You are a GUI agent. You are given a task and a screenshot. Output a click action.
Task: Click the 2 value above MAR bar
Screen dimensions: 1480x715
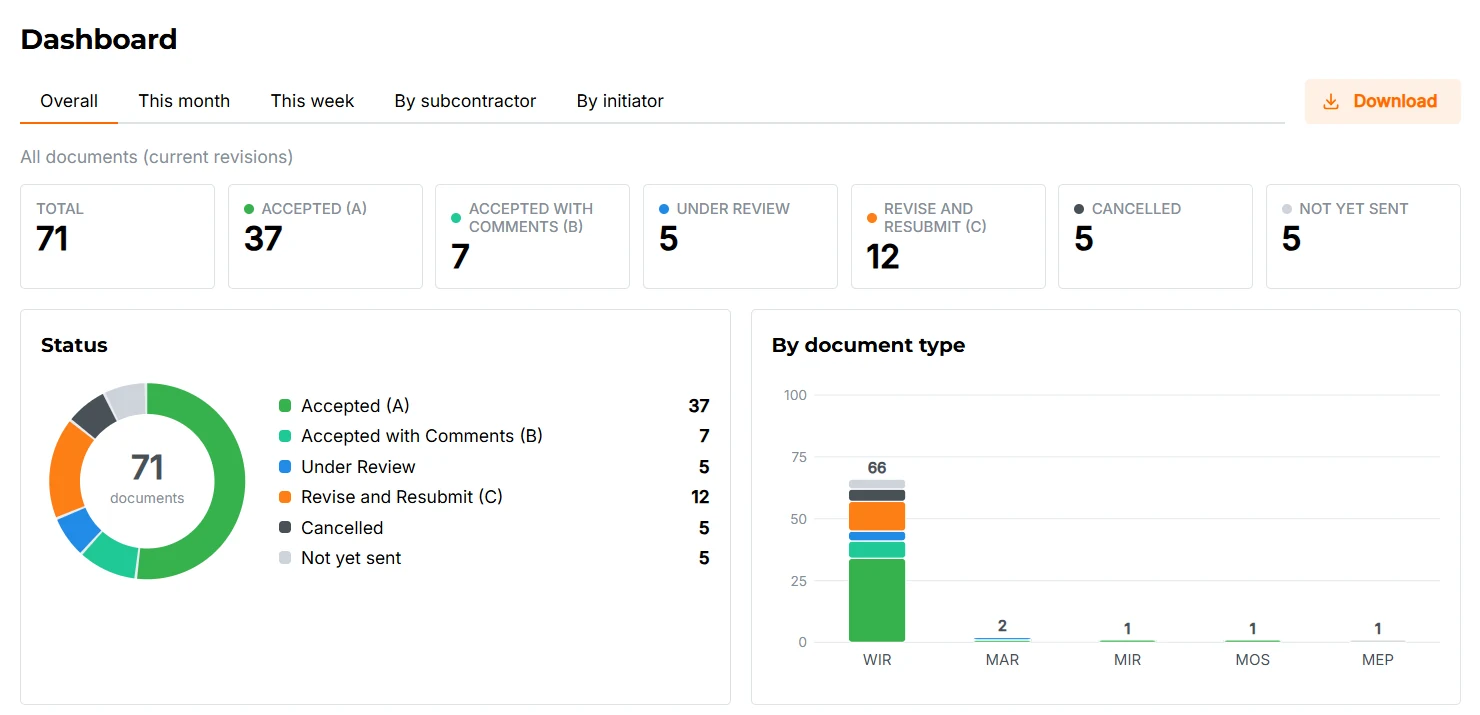click(x=1002, y=626)
